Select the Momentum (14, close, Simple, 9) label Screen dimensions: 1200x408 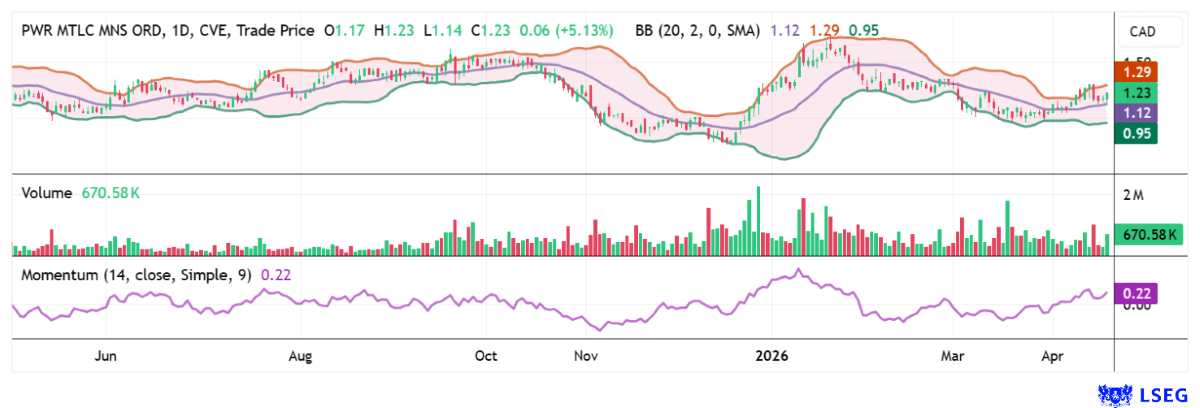pos(136,273)
